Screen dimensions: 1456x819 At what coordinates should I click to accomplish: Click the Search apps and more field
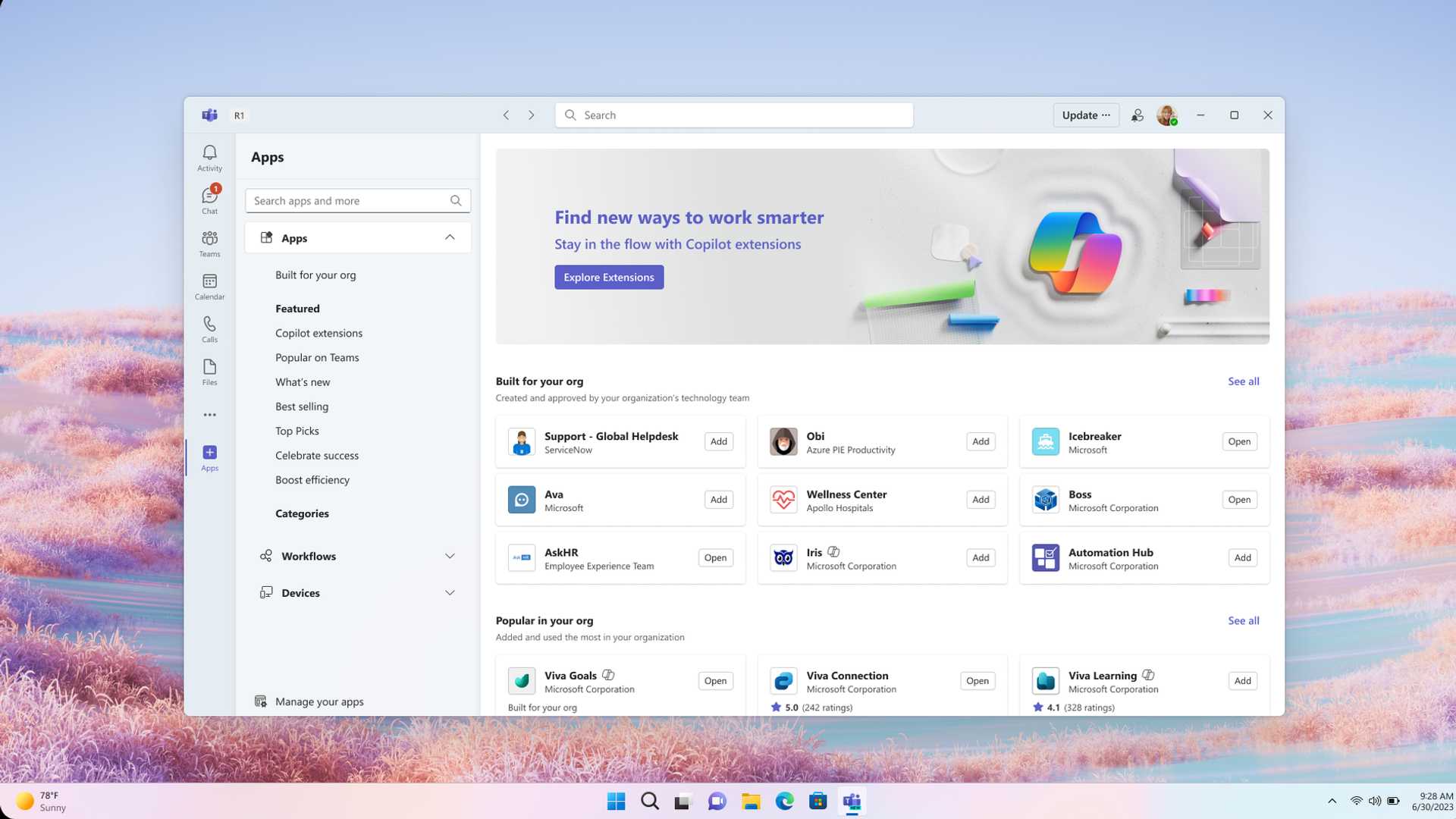(349, 200)
